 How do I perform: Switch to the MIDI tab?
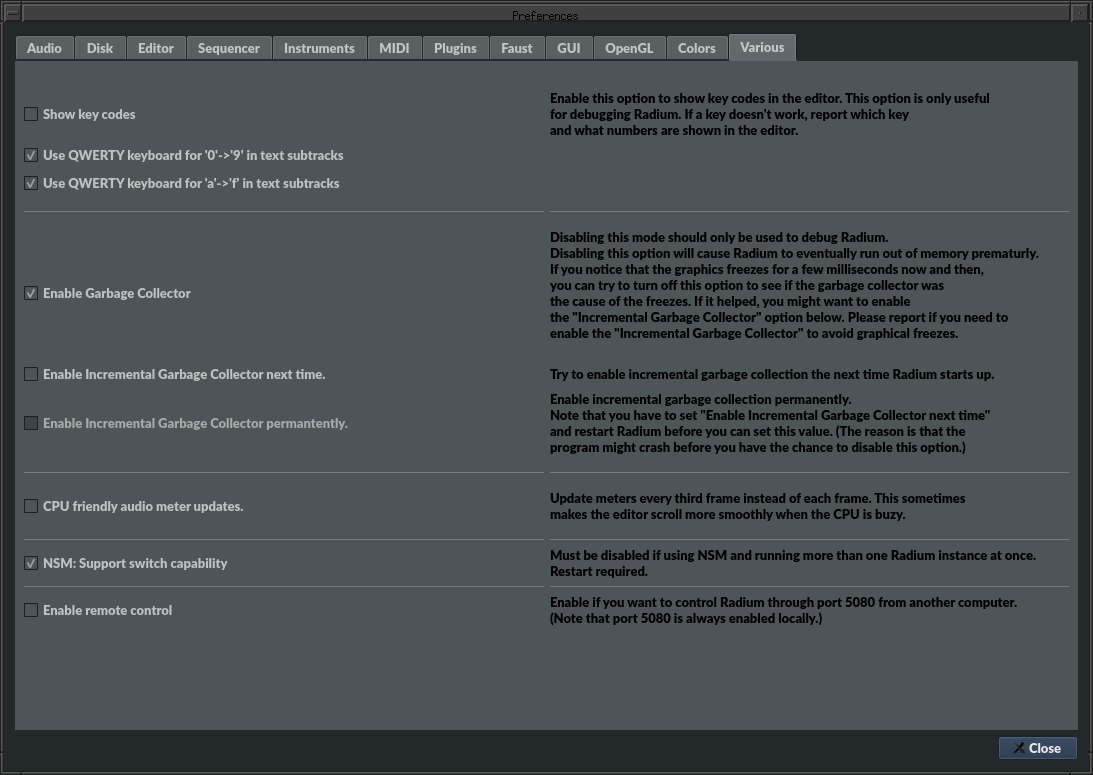click(x=394, y=48)
